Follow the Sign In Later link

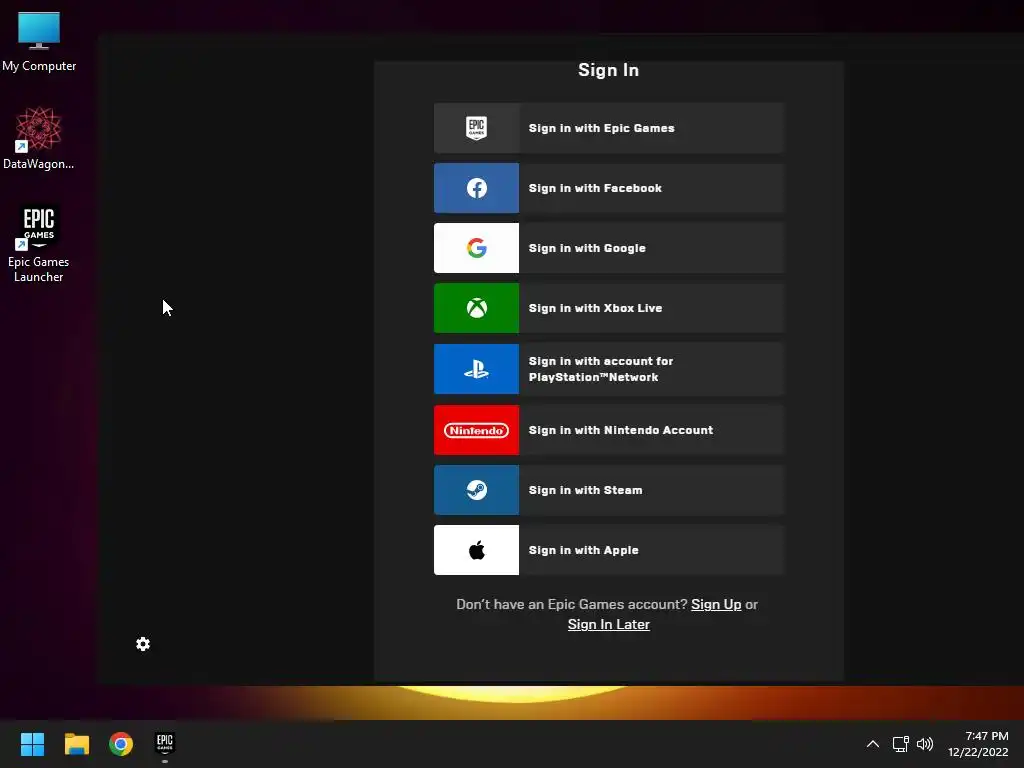[609, 624]
